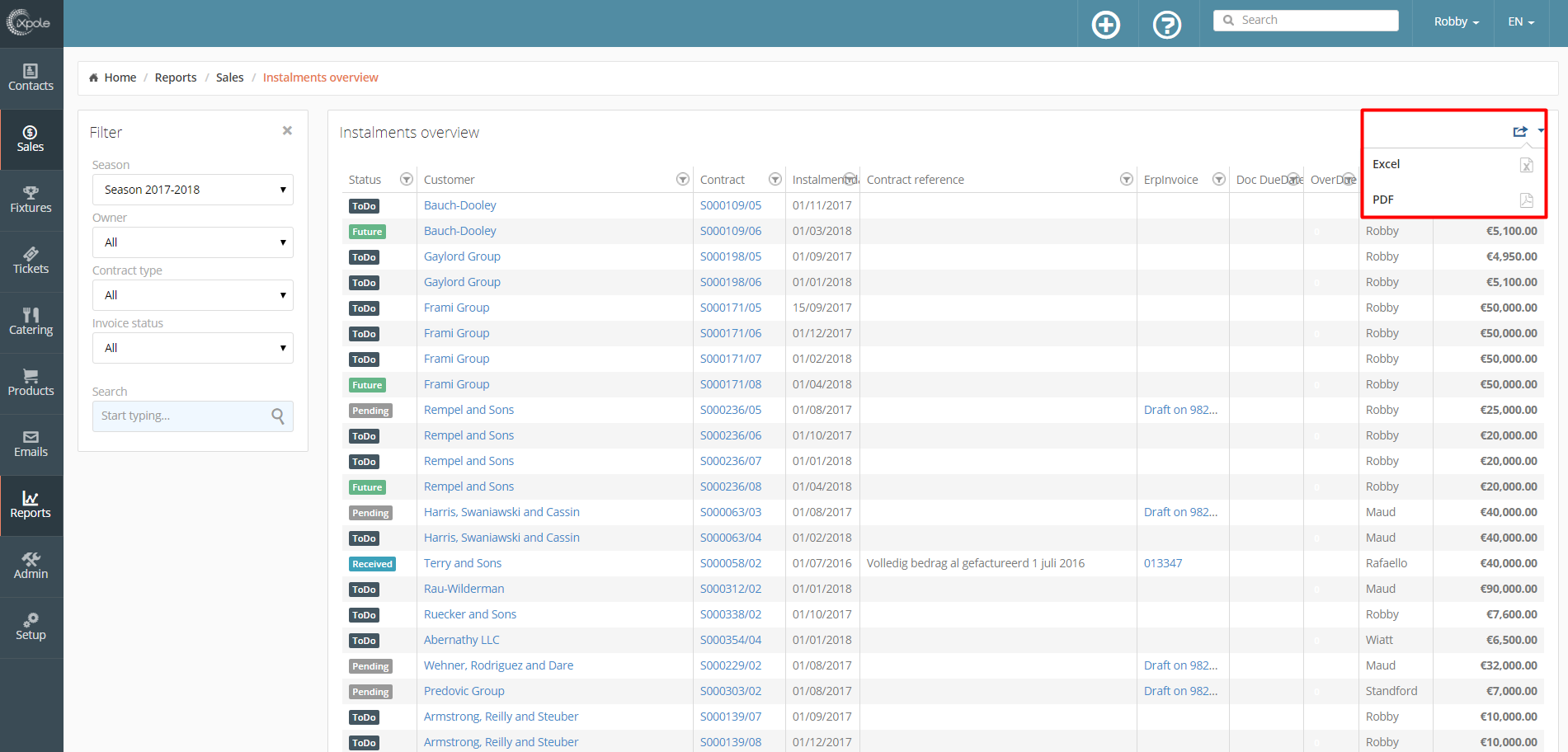Open contract S000109/05

(731, 205)
